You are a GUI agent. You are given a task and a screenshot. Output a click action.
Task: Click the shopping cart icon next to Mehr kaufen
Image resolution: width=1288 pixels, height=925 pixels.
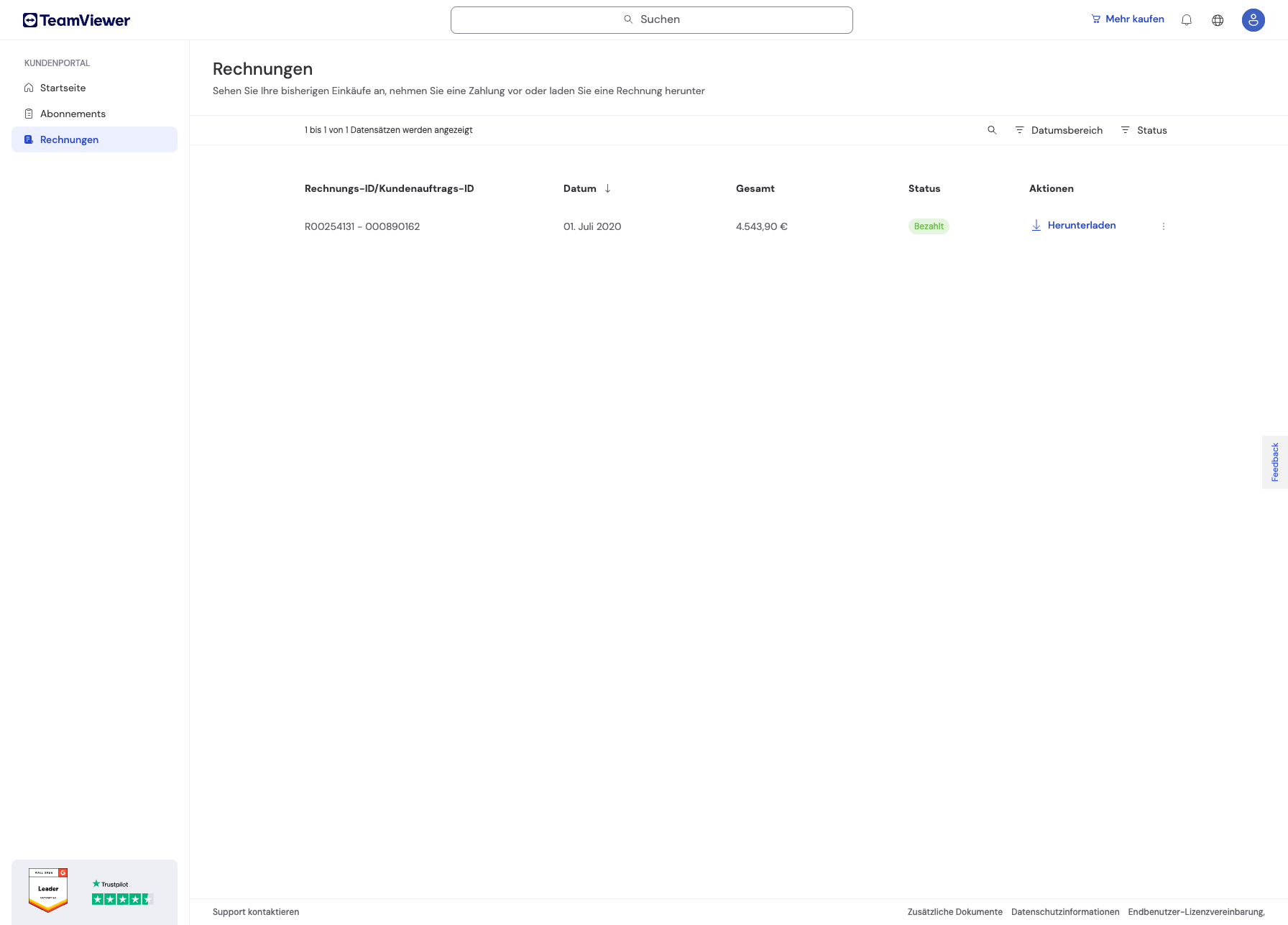pos(1095,19)
